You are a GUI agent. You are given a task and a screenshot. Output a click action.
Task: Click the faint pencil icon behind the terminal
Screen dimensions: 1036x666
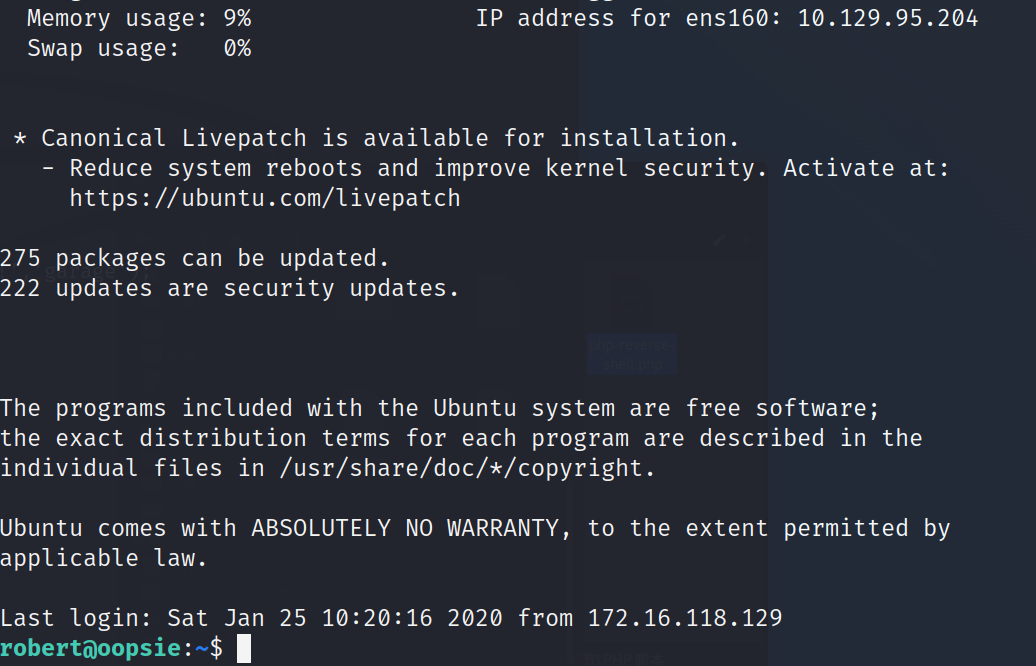719,239
